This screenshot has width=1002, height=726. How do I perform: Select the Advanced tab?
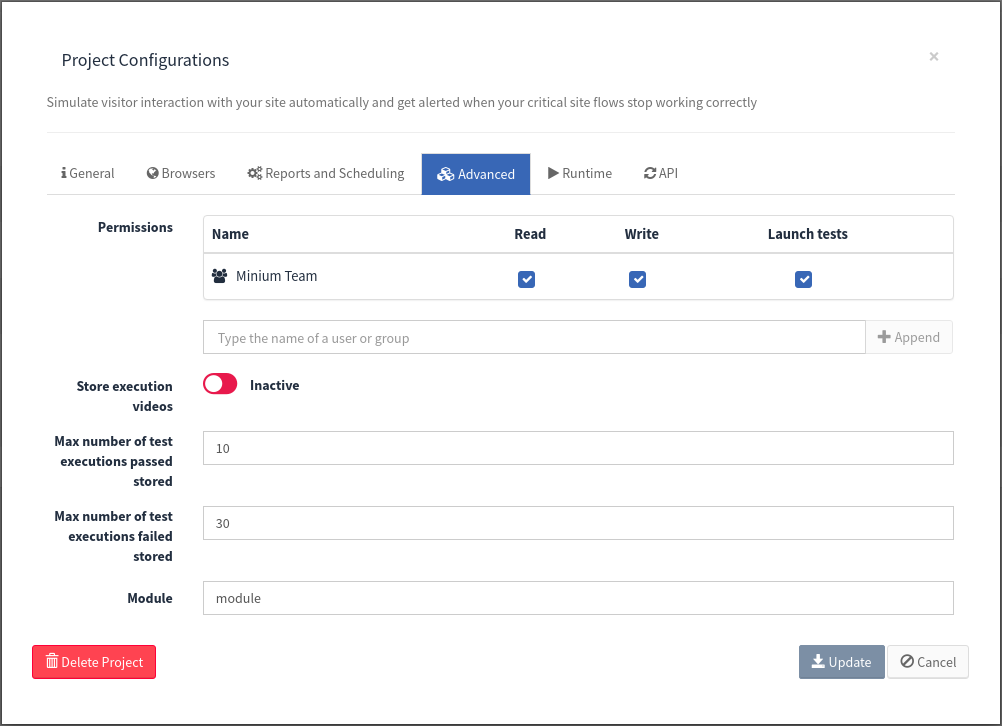point(475,174)
